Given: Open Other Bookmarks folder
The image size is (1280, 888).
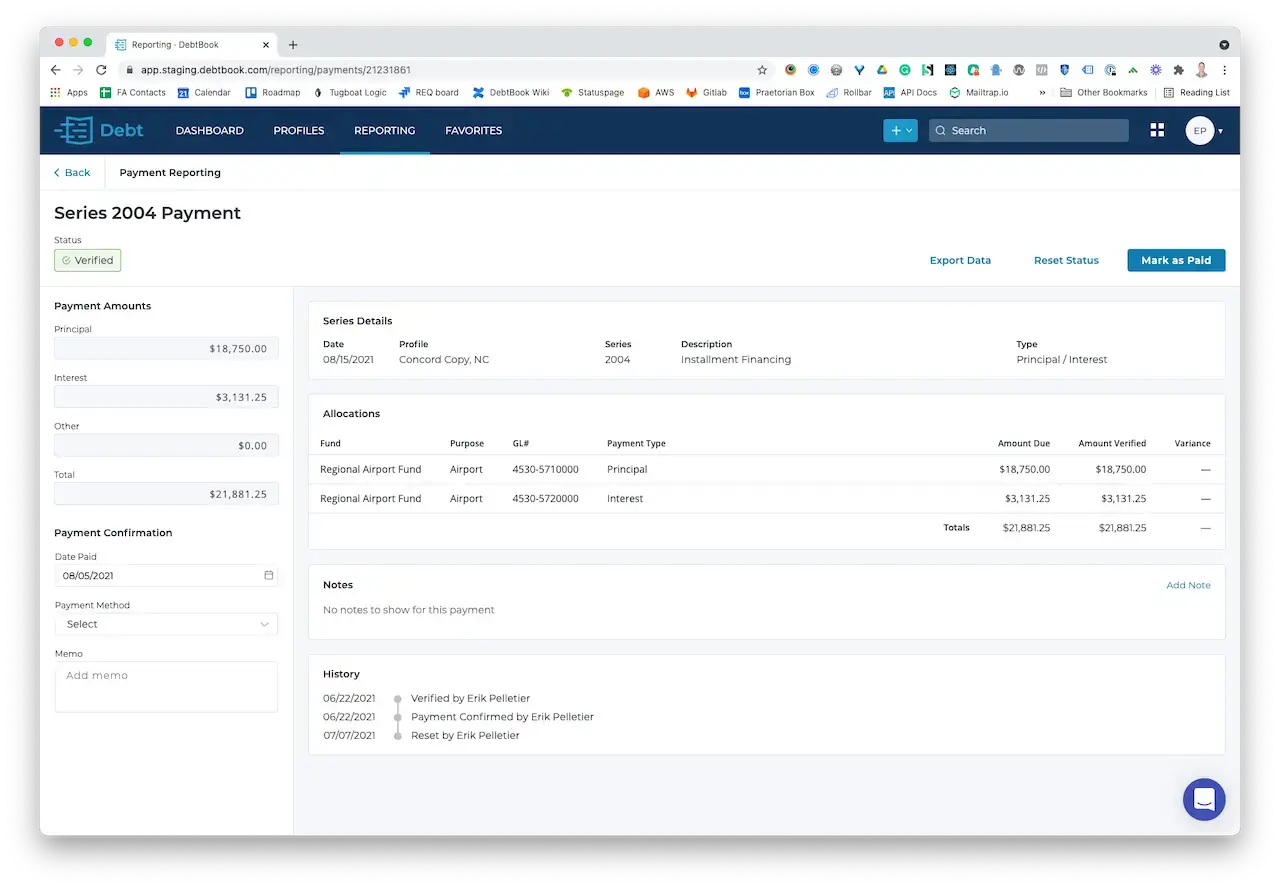Looking at the screenshot, I should (x=1104, y=92).
